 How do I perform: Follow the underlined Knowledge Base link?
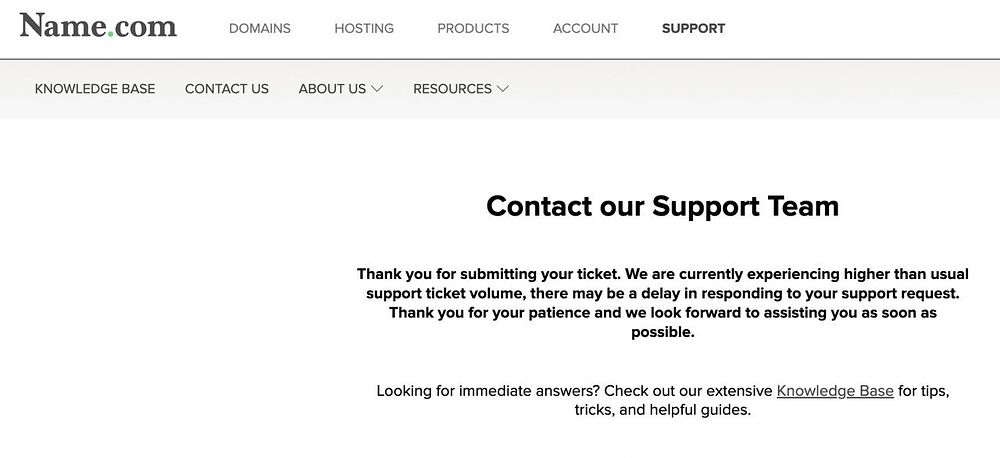pos(835,391)
